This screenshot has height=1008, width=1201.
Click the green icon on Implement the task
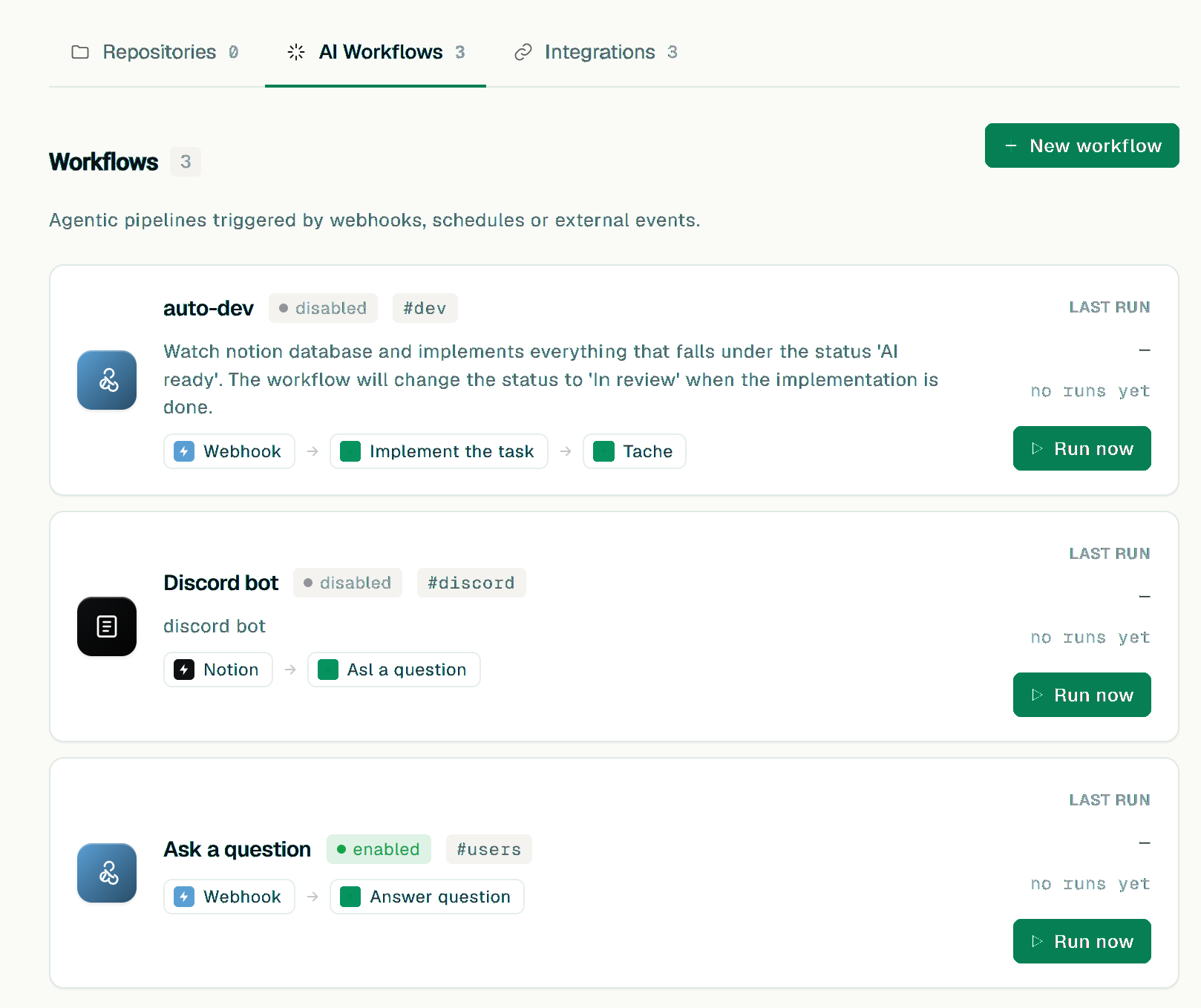[350, 451]
